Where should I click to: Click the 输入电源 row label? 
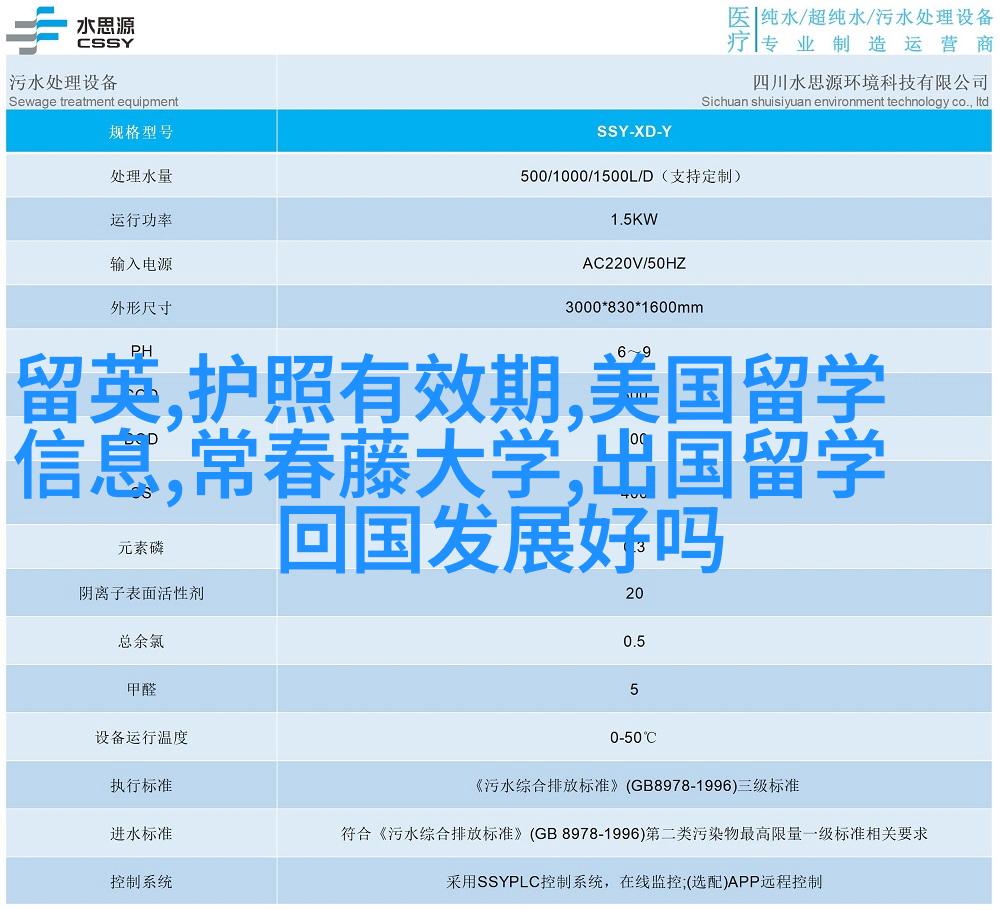click(141, 264)
